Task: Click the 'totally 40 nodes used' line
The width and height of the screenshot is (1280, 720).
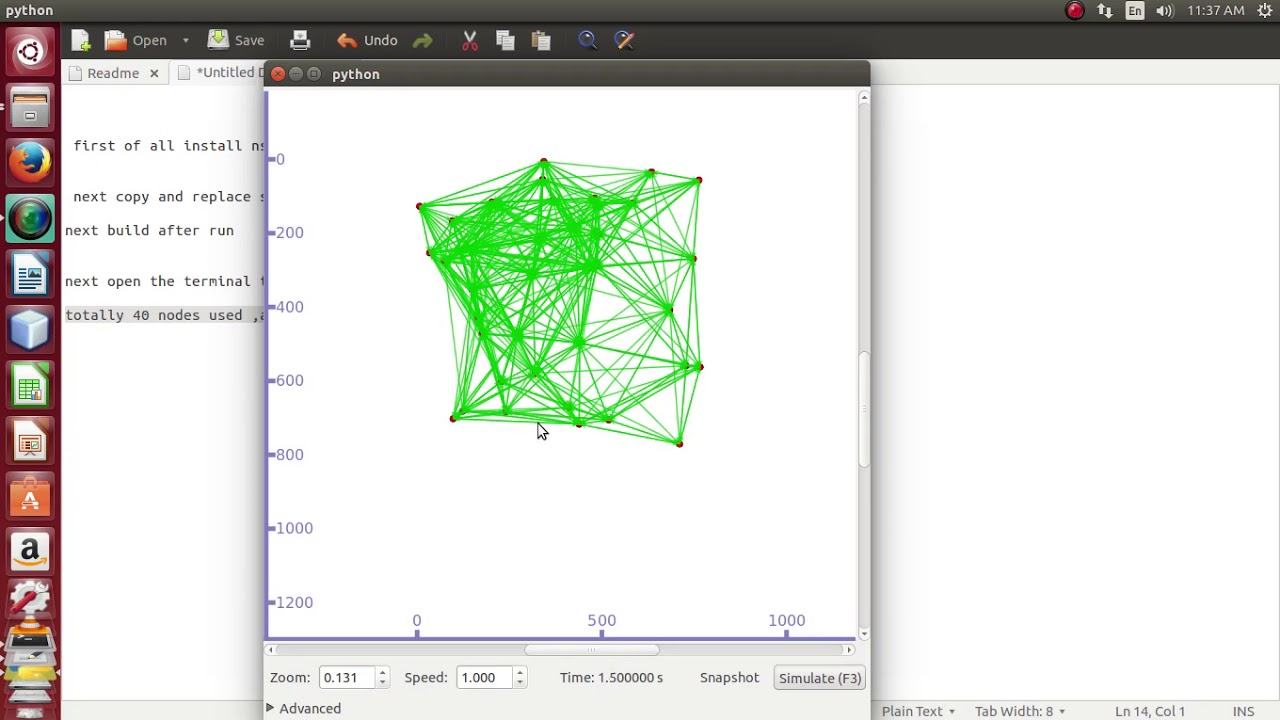Action: (x=165, y=315)
